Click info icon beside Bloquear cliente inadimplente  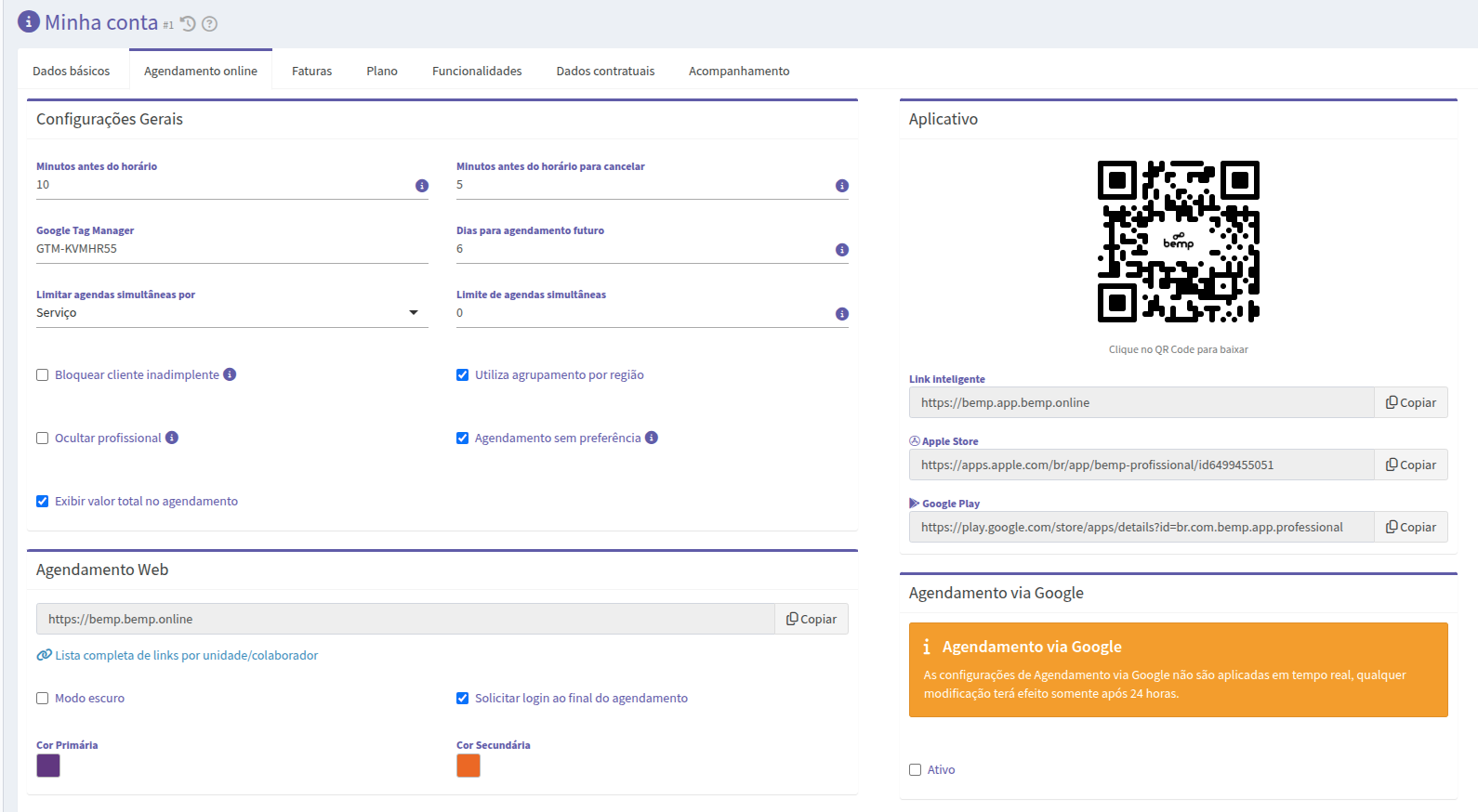[230, 374]
